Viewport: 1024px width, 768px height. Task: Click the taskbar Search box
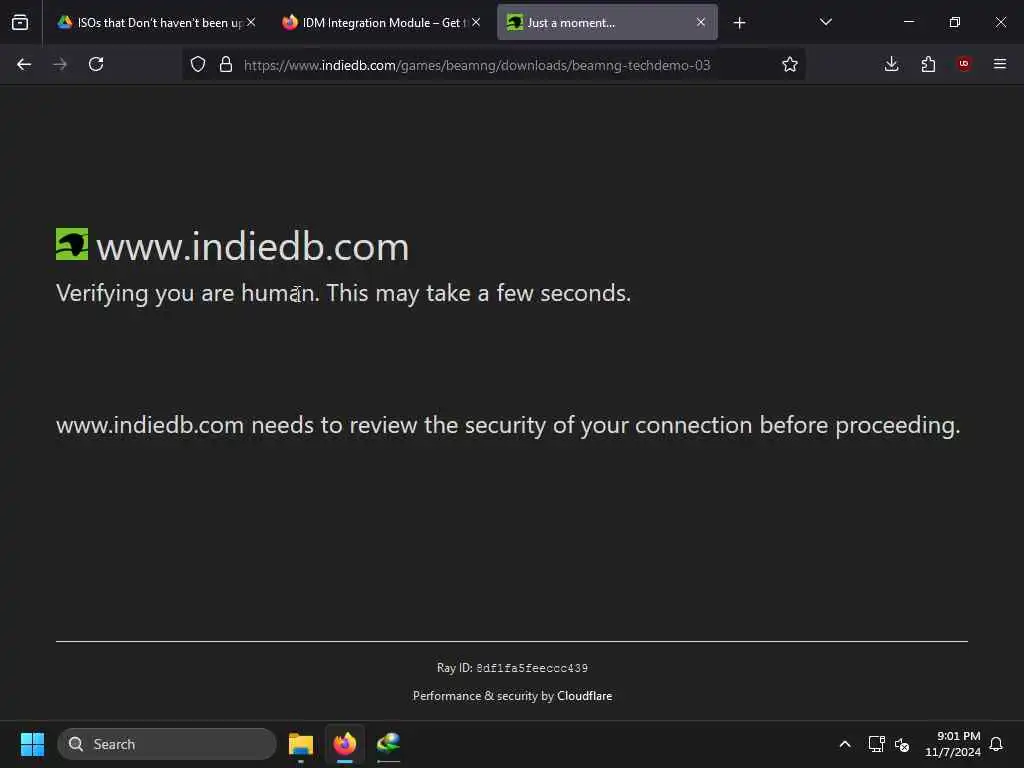(167, 744)
